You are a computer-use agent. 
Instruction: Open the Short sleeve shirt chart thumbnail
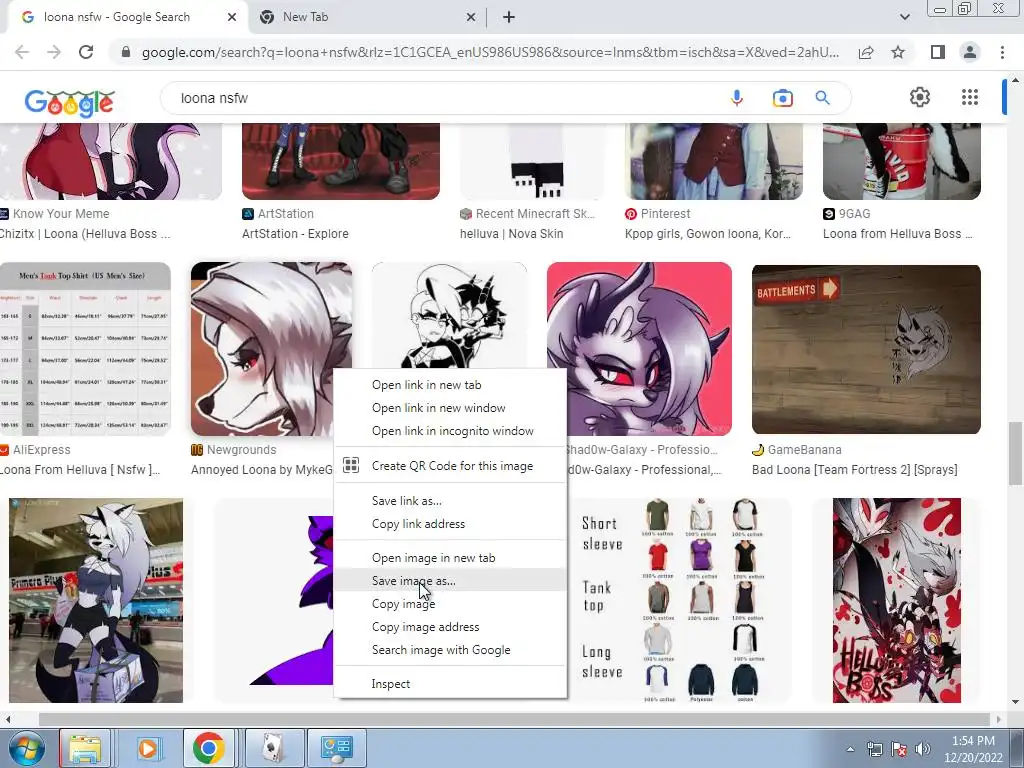tap(679, 600)
